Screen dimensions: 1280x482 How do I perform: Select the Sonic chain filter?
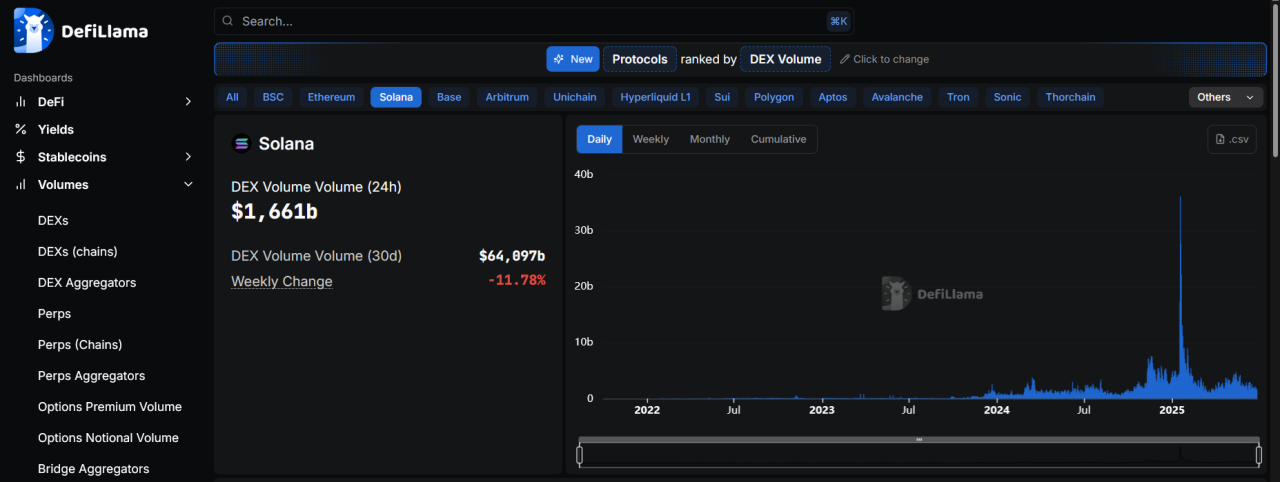tap(1007, 97)
